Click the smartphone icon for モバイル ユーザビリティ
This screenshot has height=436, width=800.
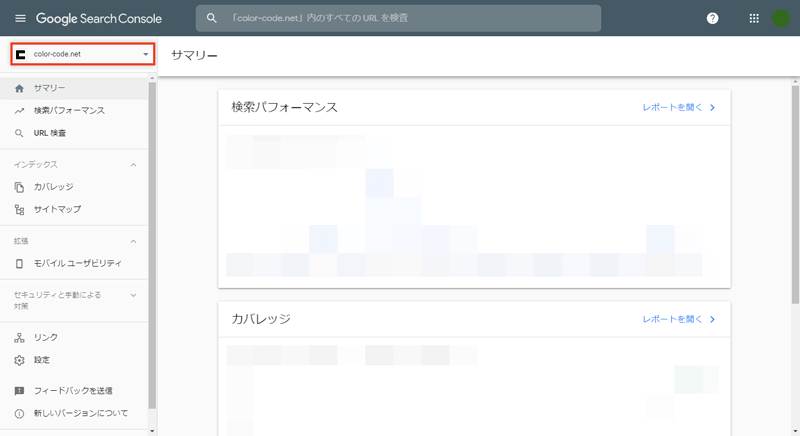point(19,264)
